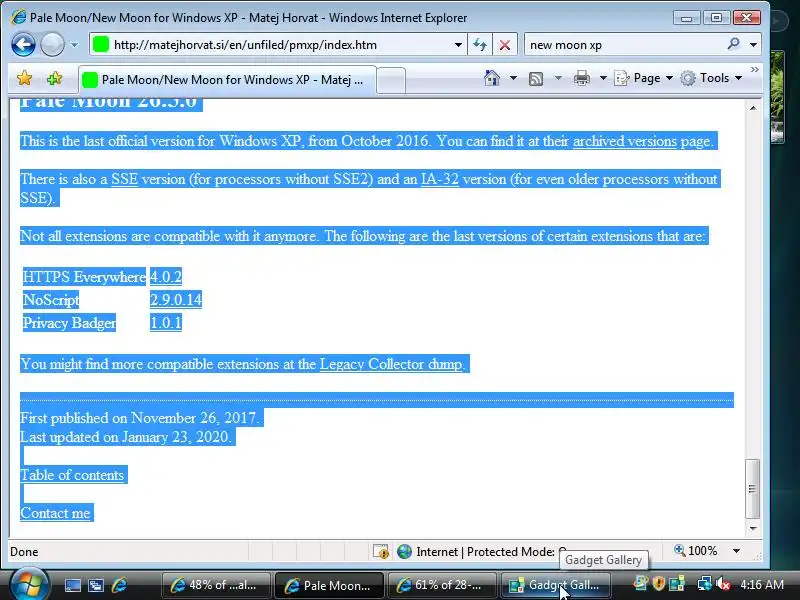Click the Table of contents link
The height and width of the screenshot is (600, 800).
point(72,475)
